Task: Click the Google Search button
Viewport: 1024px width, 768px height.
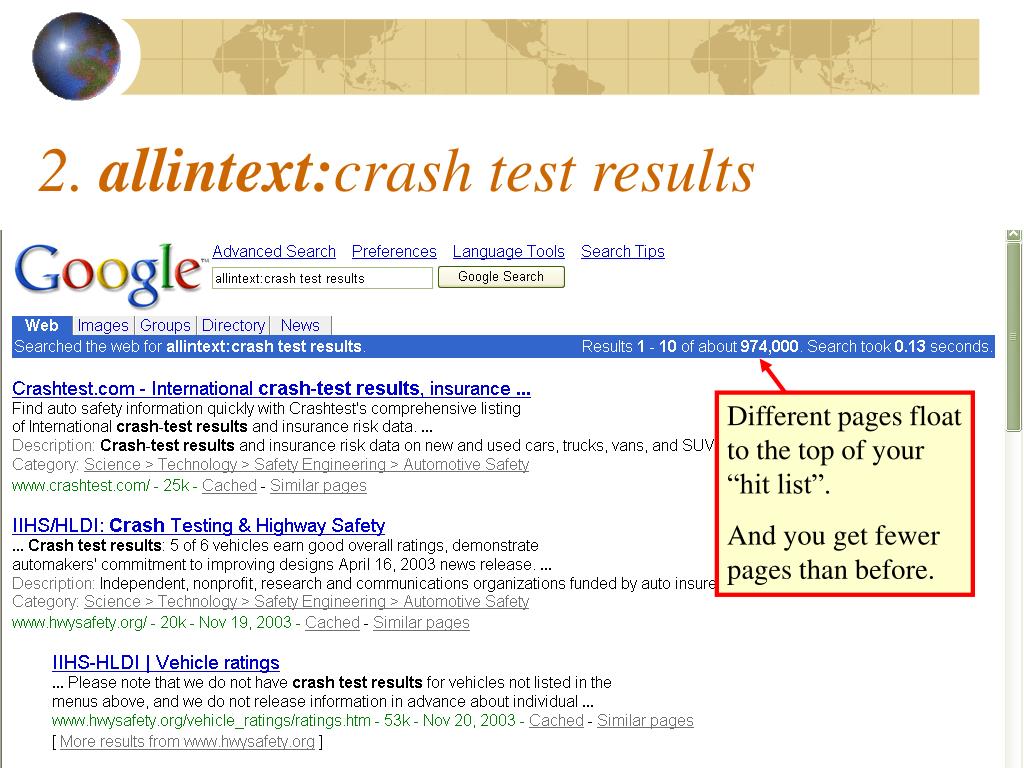Action: pyautogui.click(x=501, y=277)
